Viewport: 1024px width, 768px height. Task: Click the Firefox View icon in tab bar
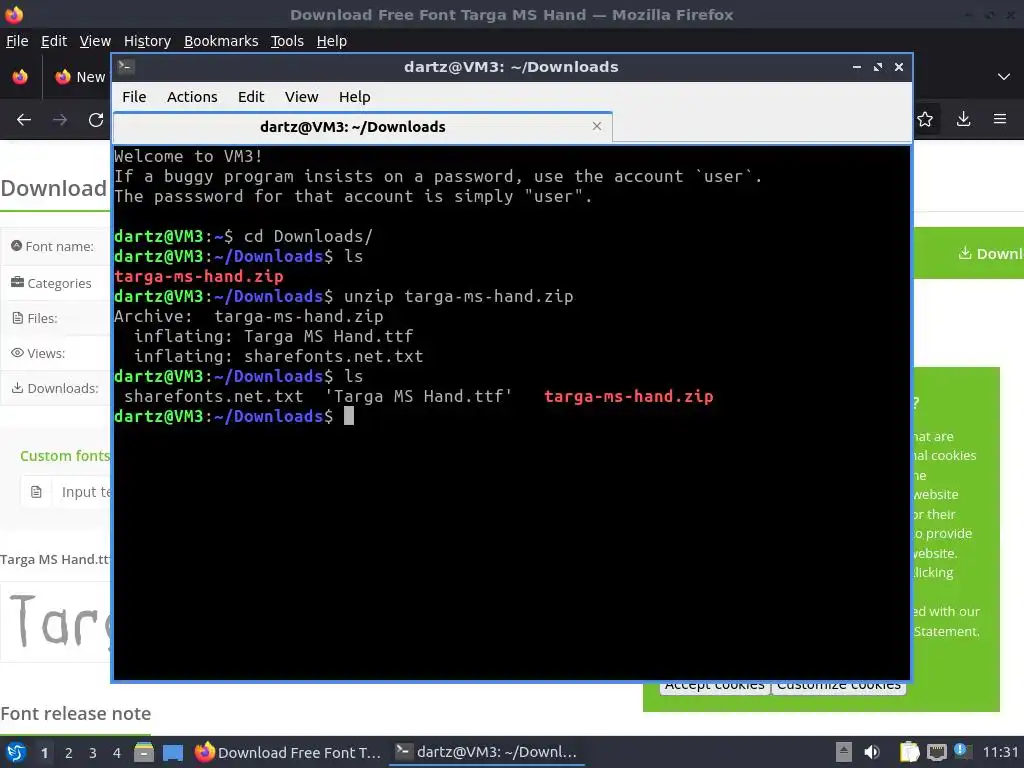tap(20, 77)
